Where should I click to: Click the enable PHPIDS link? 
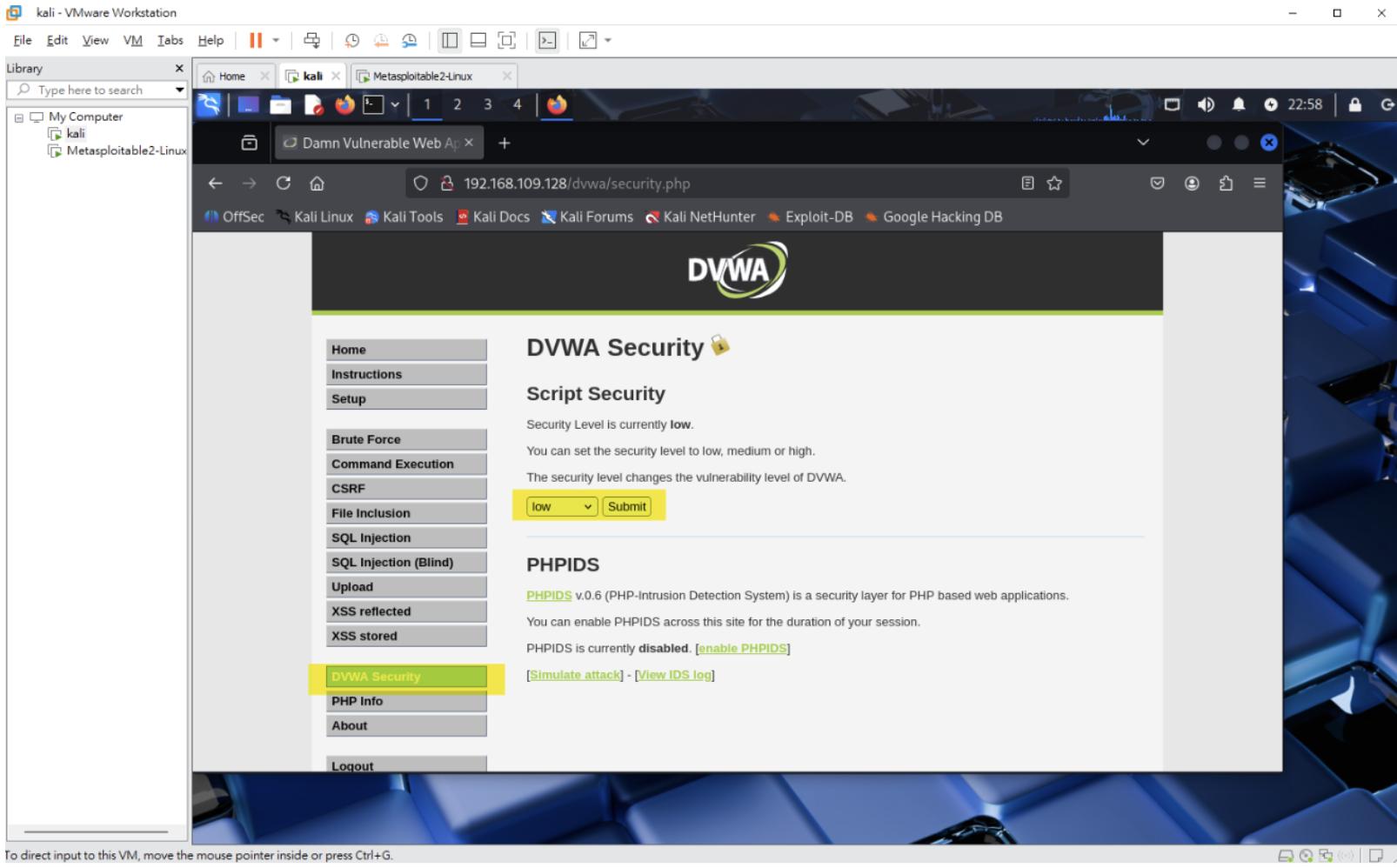coord(743,648)
